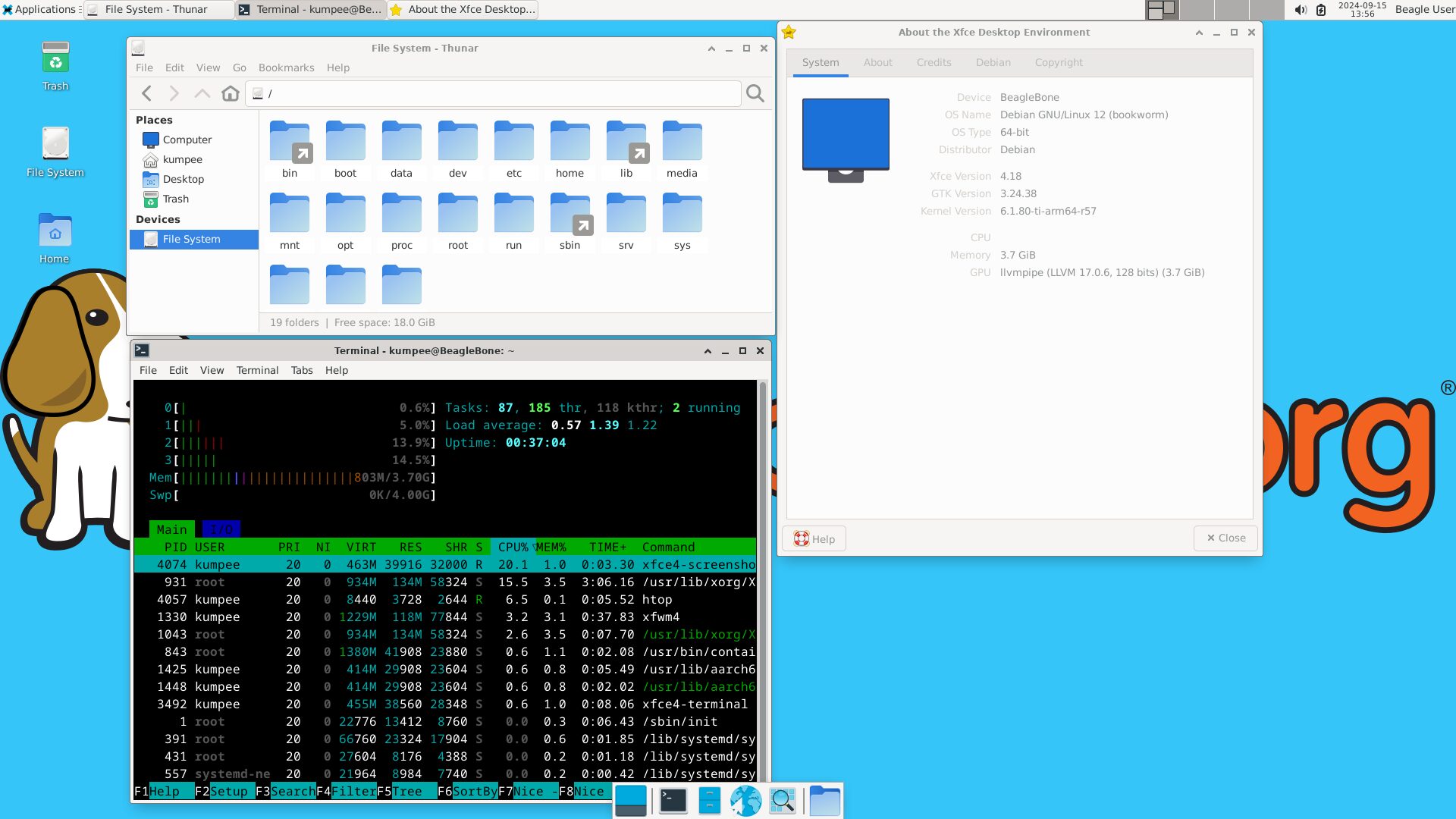Click F5 Tree in htop footer
The height and width of the screenshot is (819, 1456).
[406, 791]
